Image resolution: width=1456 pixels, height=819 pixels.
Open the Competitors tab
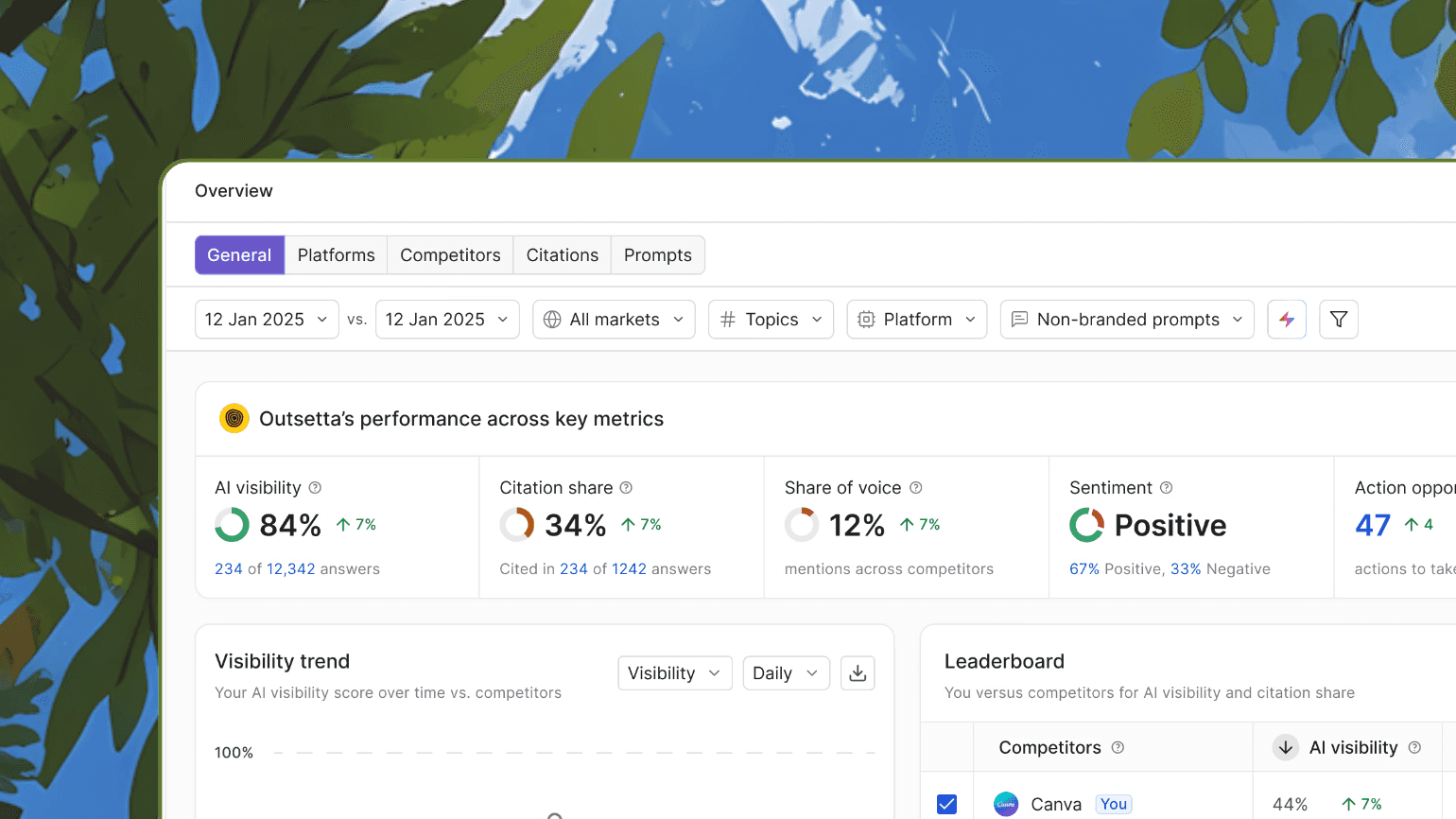[450, 255]
